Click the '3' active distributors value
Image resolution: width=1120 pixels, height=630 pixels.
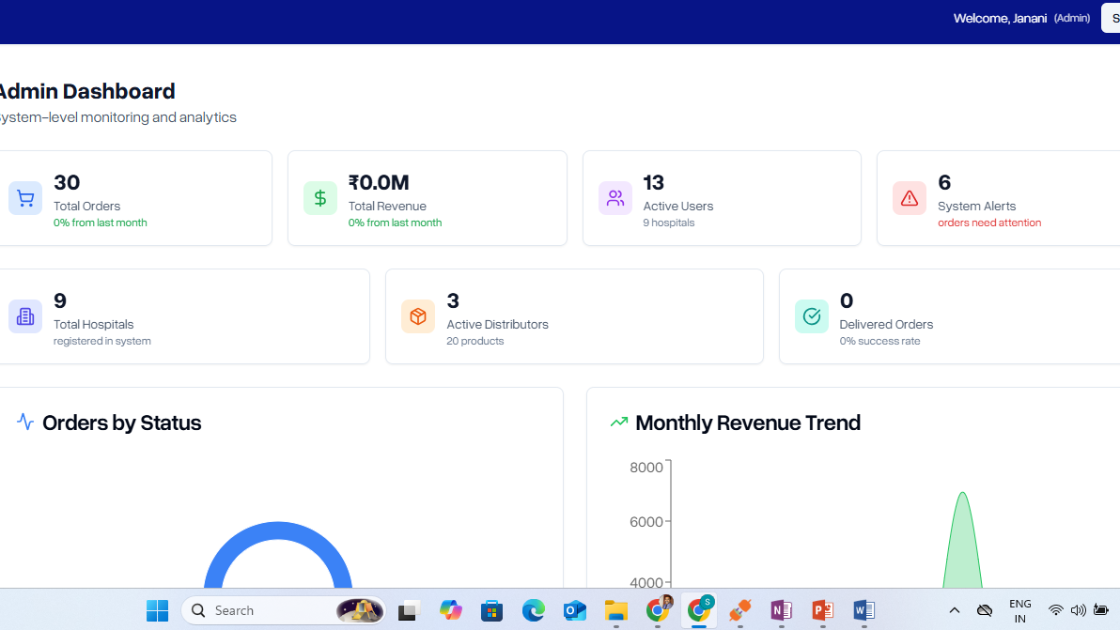coord(453,301)
